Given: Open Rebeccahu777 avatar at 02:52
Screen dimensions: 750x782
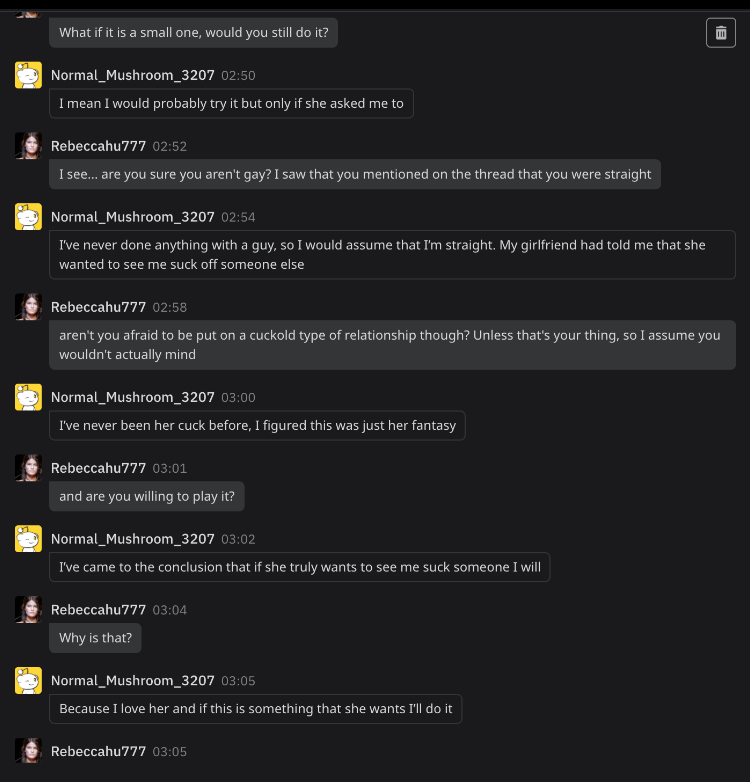Looking at the screenshot, I should click(28, 146).
